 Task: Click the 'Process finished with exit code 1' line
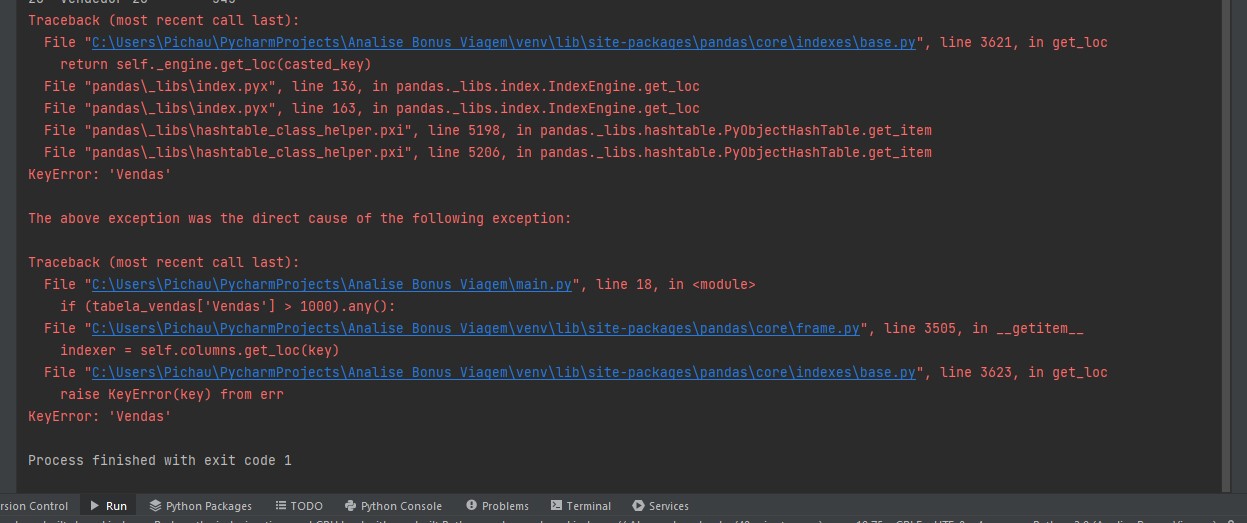(x=160, y=461)
